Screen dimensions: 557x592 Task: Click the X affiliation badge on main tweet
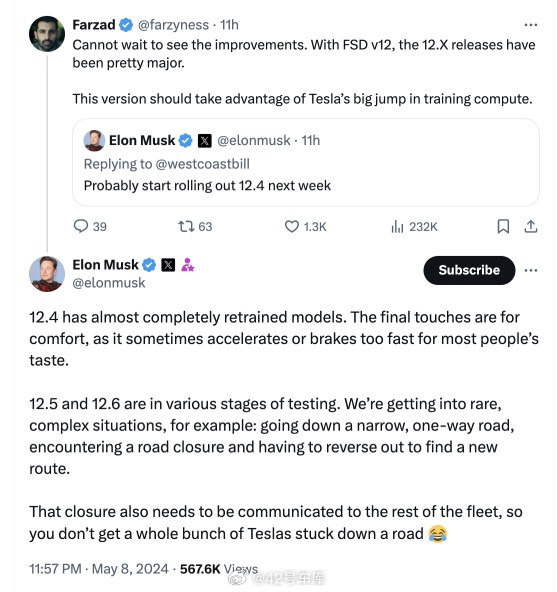tap(168, 265)
